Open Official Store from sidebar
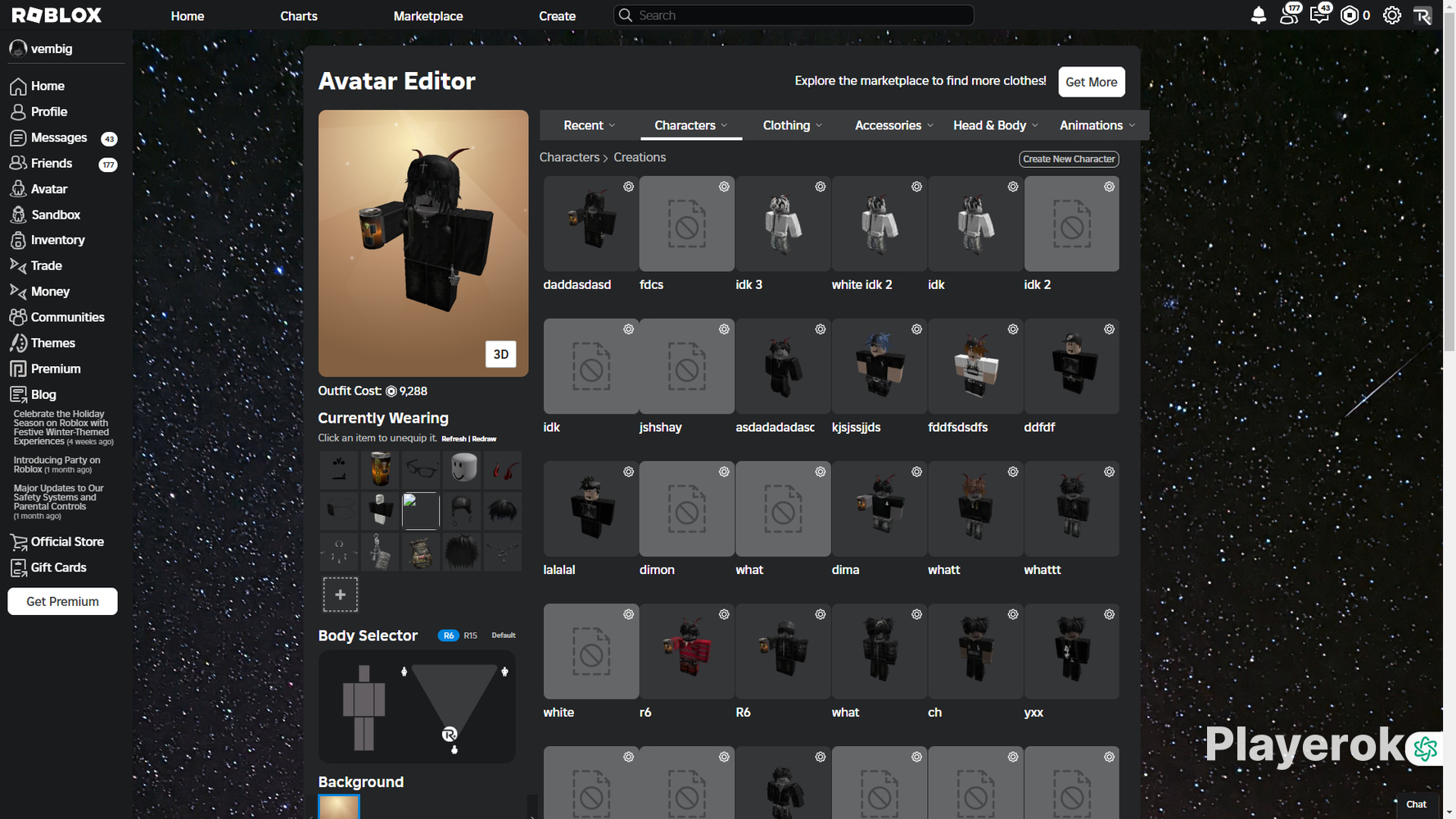 point(58,541)
